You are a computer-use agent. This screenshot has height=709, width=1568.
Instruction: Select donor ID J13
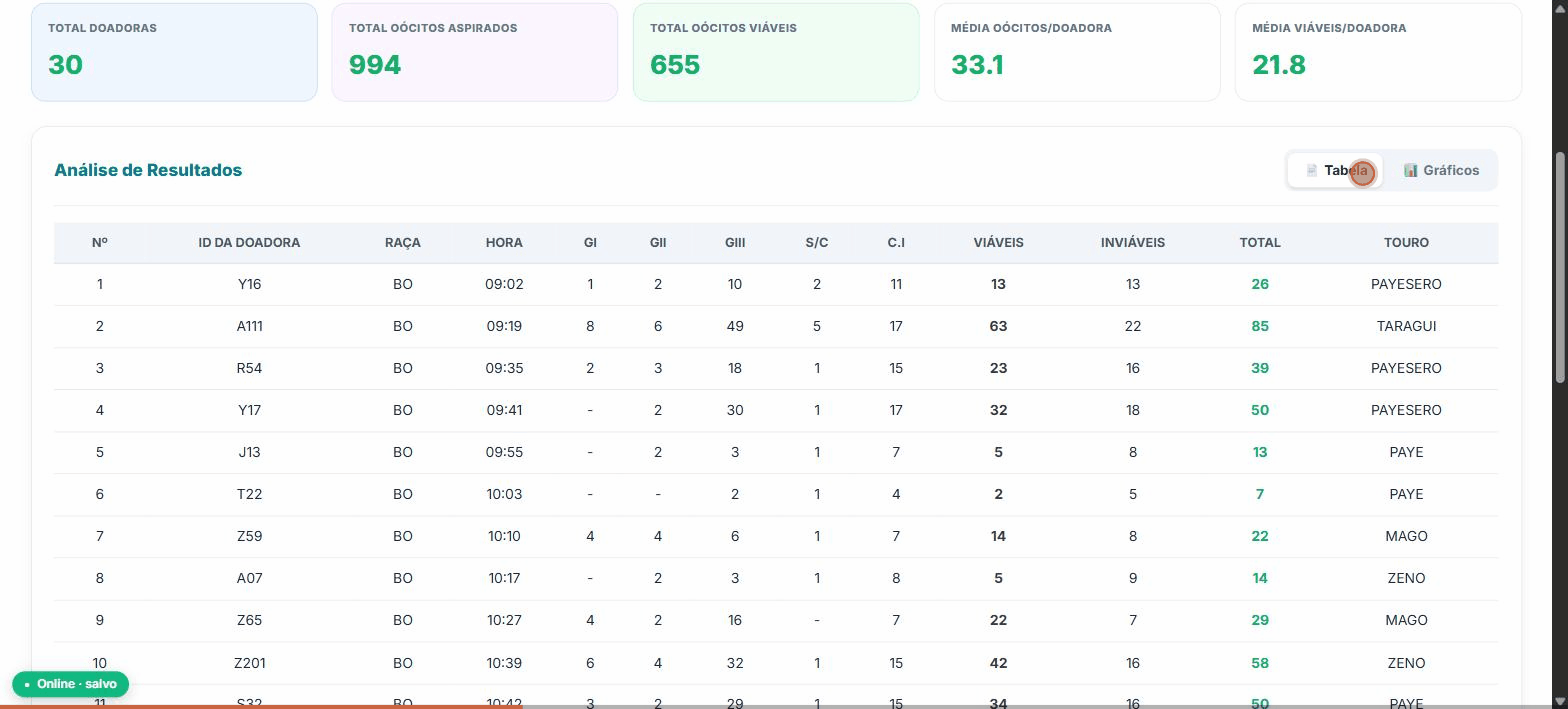pos(249,453)
